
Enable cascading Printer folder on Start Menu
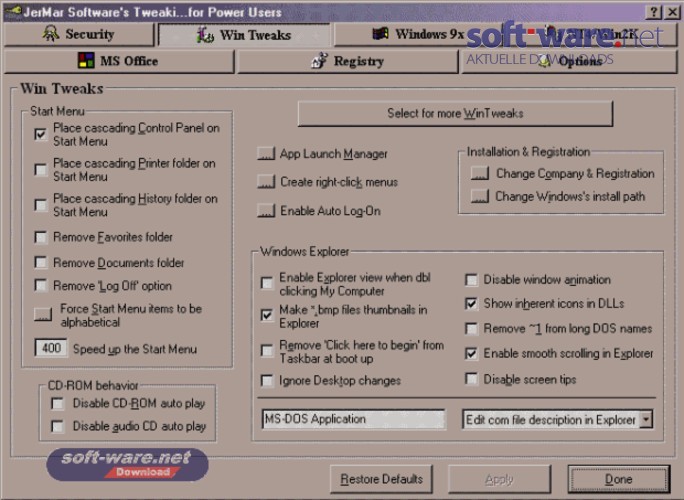41,169
